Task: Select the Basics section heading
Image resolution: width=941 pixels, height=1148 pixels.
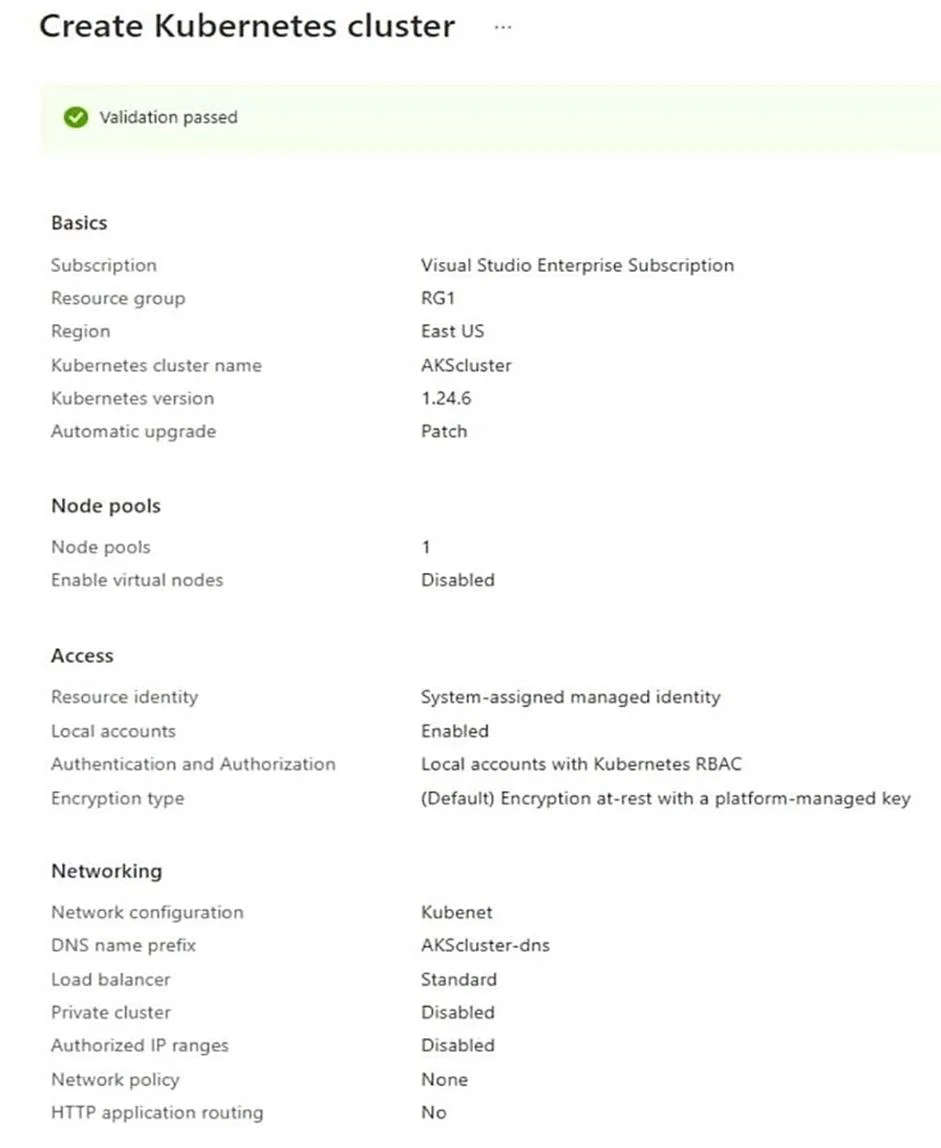Action: (79, 223)
